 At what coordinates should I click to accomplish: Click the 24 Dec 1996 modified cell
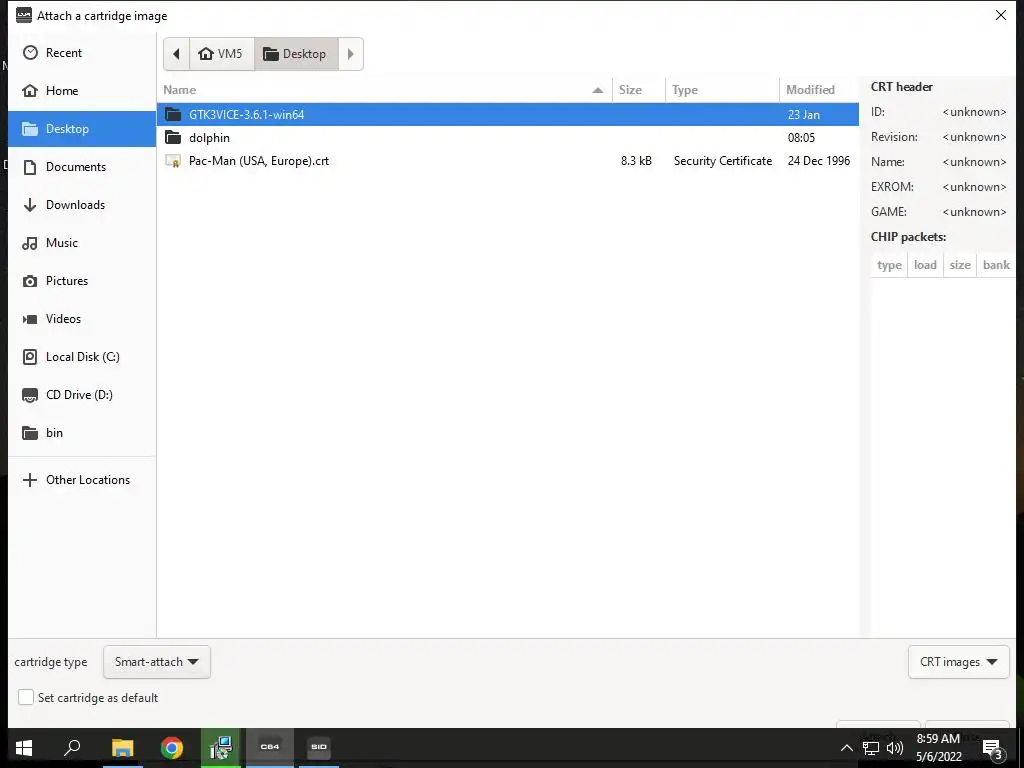click(819, 161)
